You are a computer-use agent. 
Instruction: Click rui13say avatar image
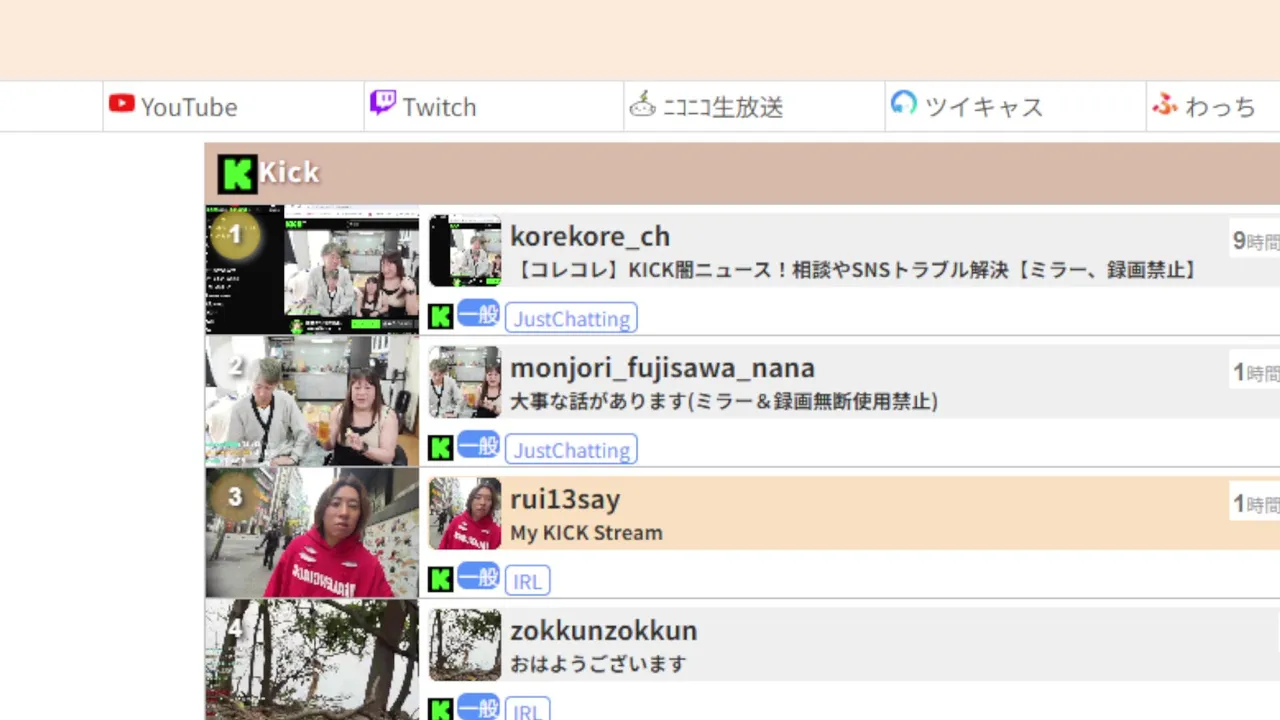[465, 513]
